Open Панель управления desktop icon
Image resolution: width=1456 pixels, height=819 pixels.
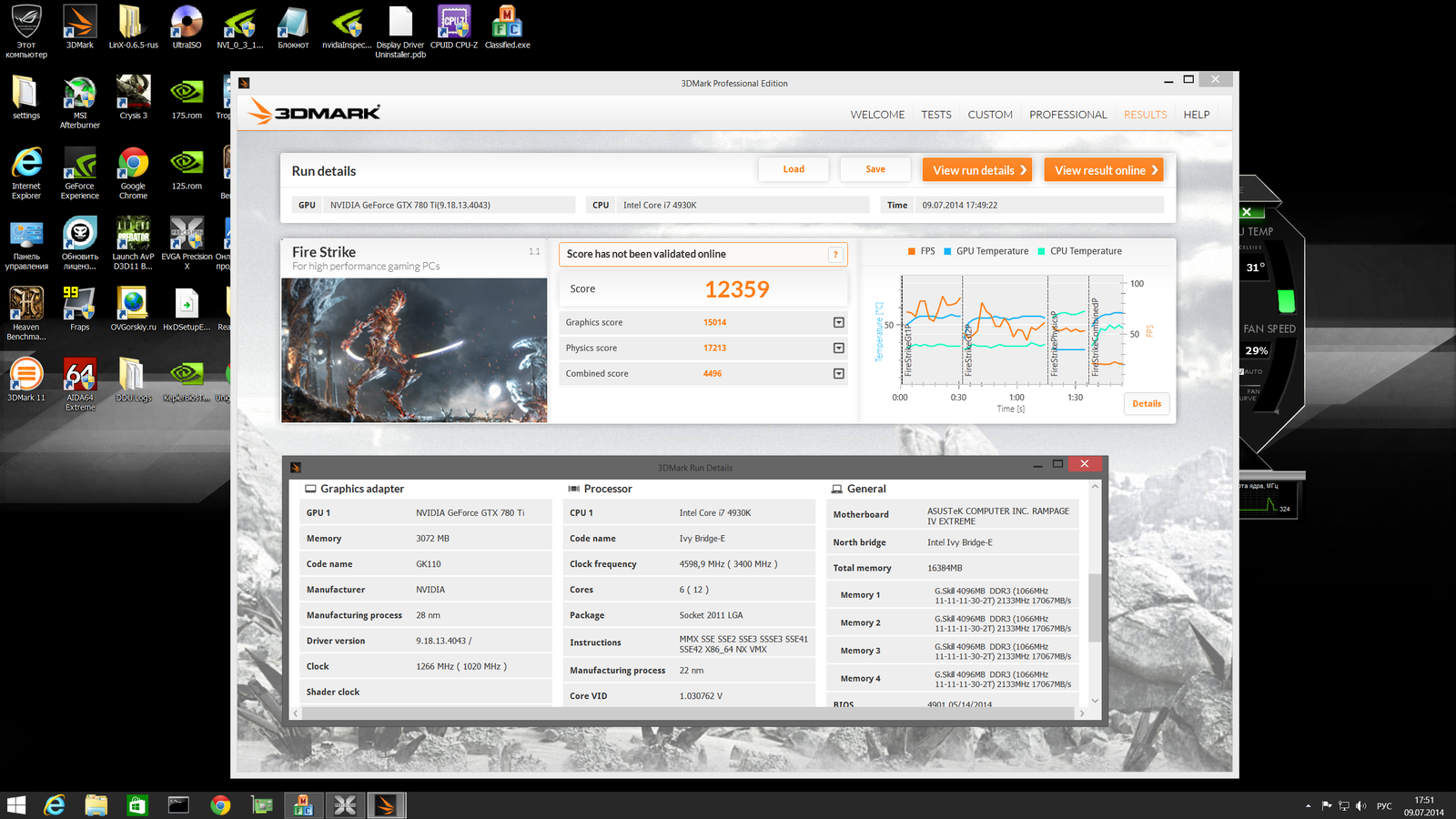[26, 243]
